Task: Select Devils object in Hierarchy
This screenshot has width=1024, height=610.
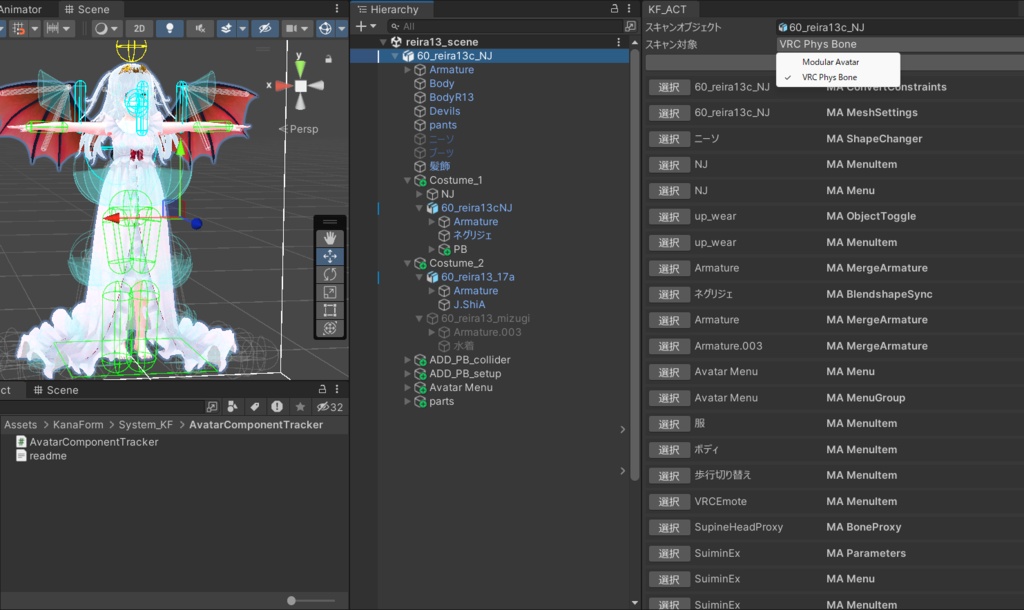Action: coord(445,111)
